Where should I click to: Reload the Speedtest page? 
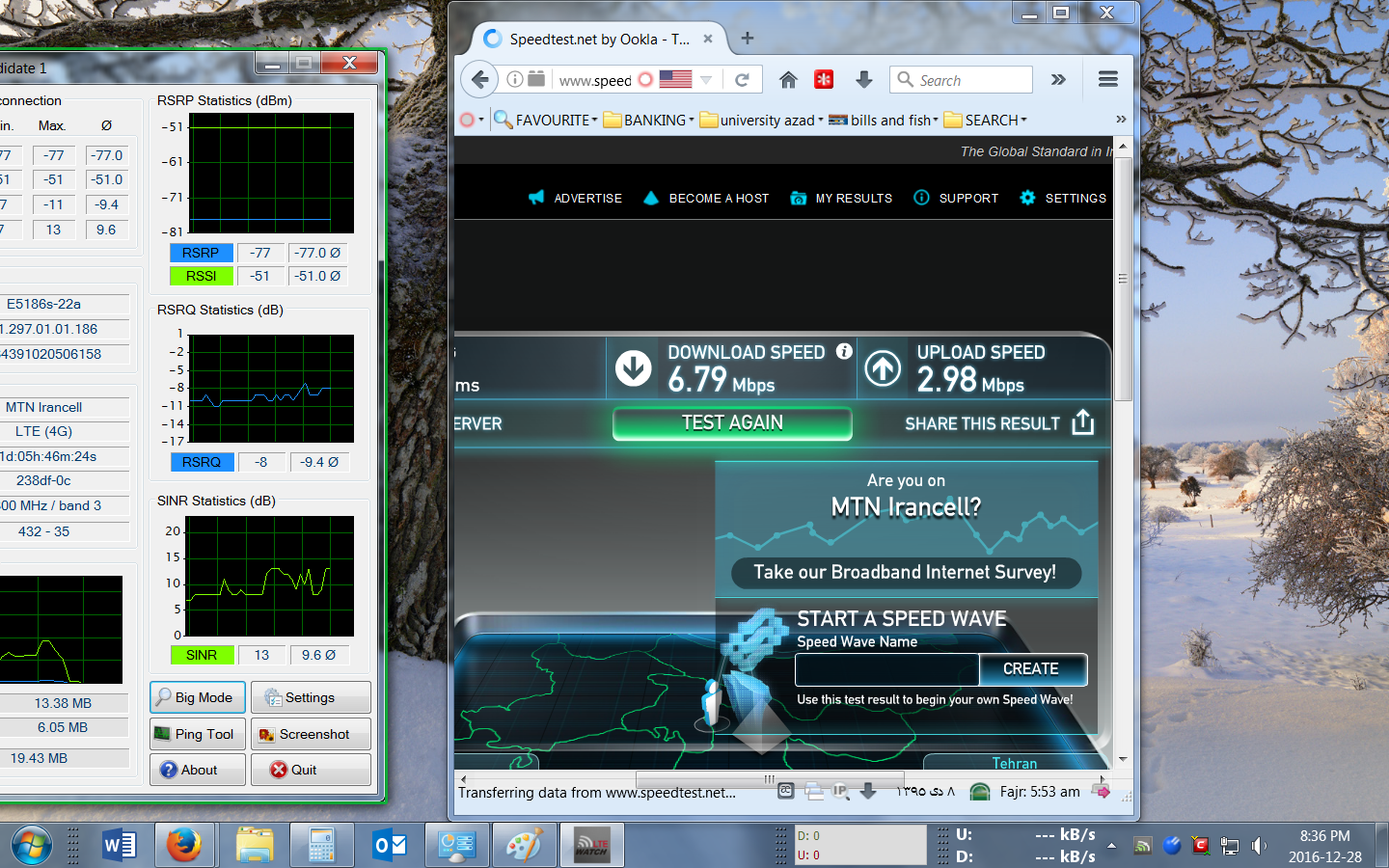click(742, 80)
